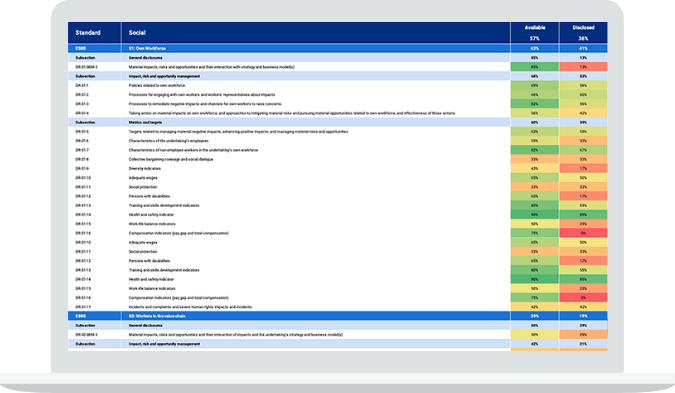Select 'Processes to remediate negative impacts' row text
This screenshot has width=675, height=393.
tap(204, 104)
